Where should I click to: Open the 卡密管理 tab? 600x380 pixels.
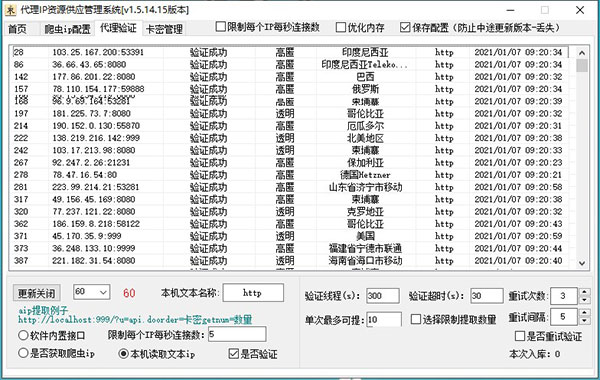tap(164, 29)
